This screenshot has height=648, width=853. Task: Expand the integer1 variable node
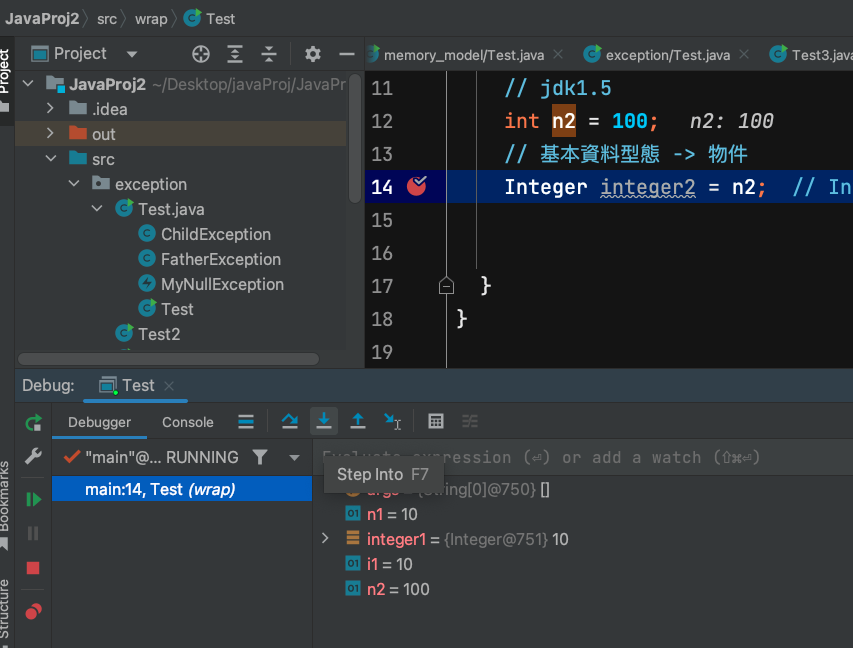[x=325, y=539]
